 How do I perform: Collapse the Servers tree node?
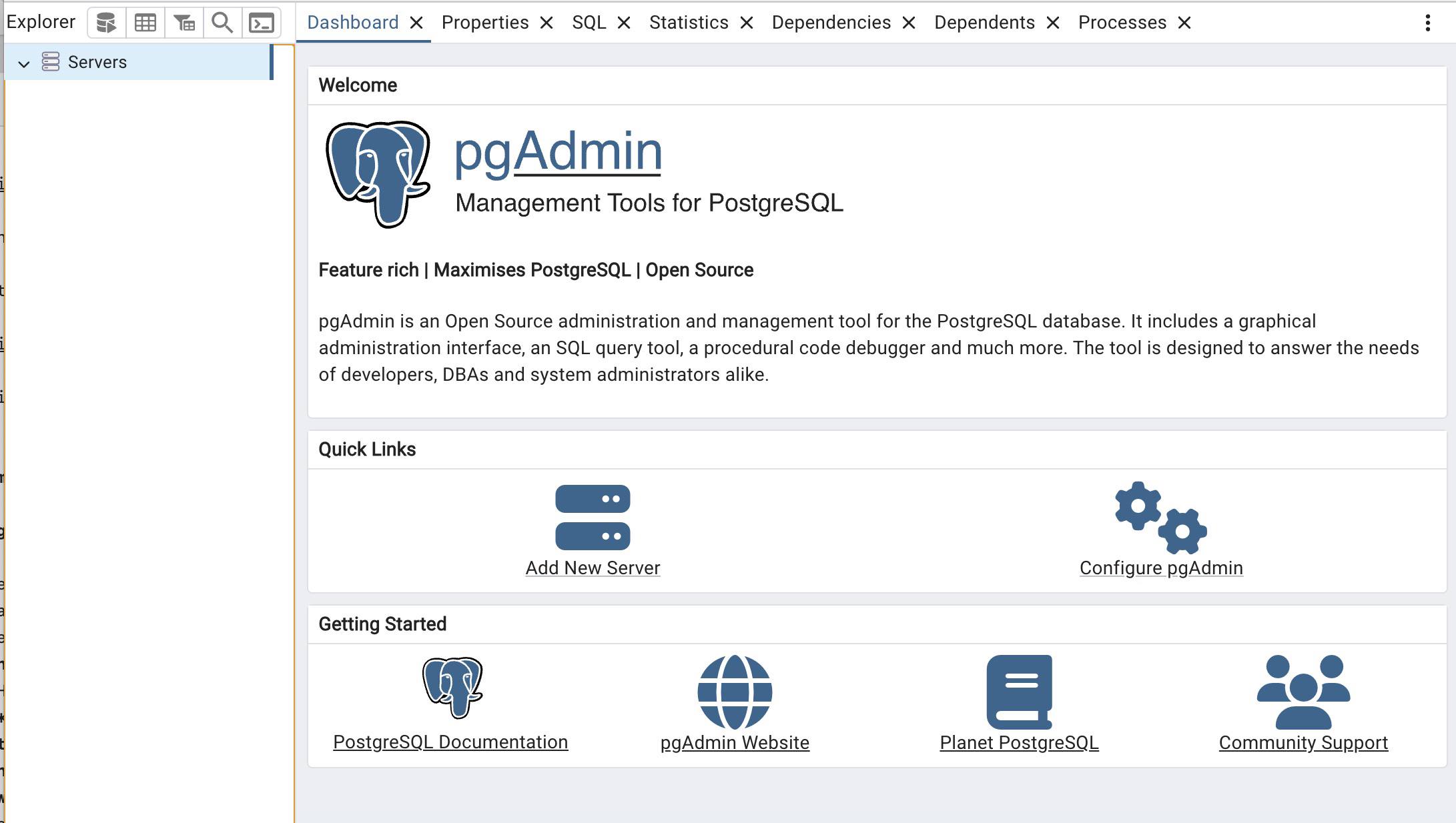click(25, 63)
